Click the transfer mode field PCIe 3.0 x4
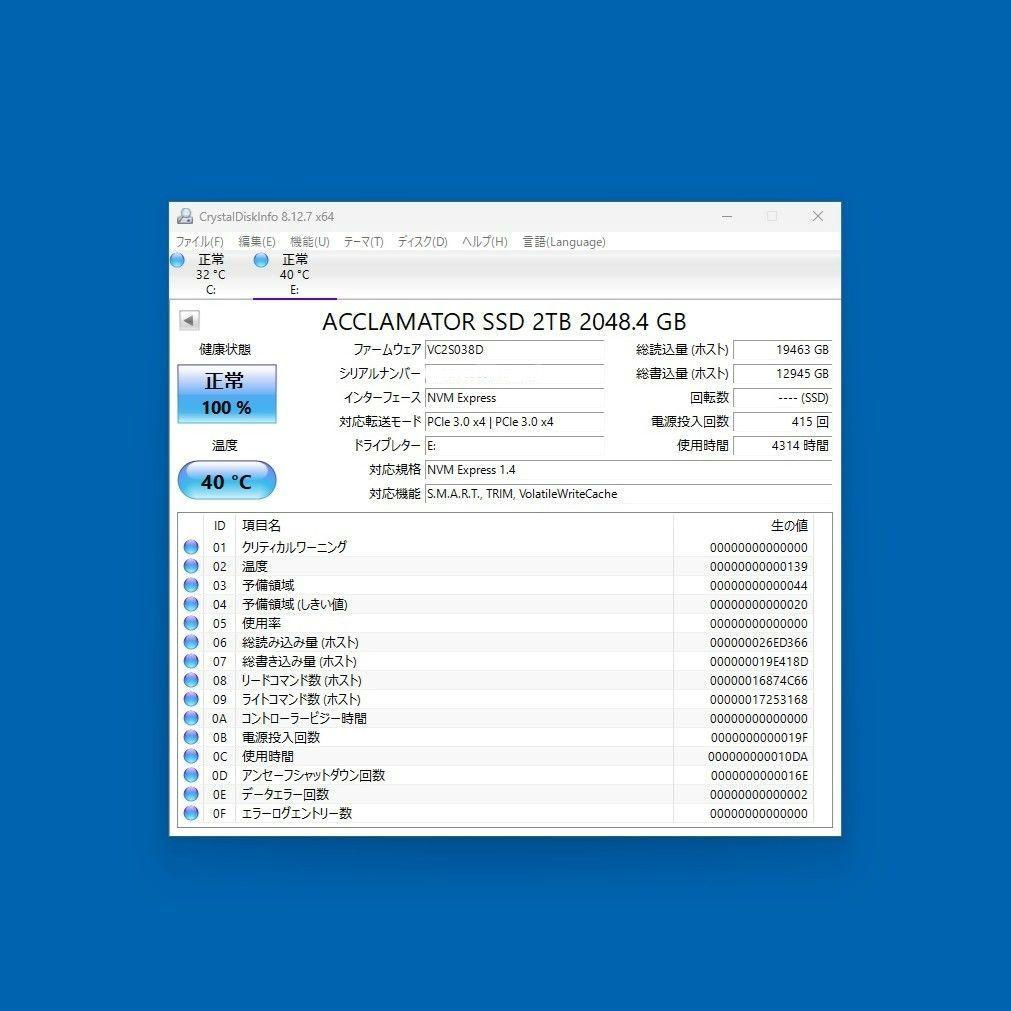 [x=515, y=422]
